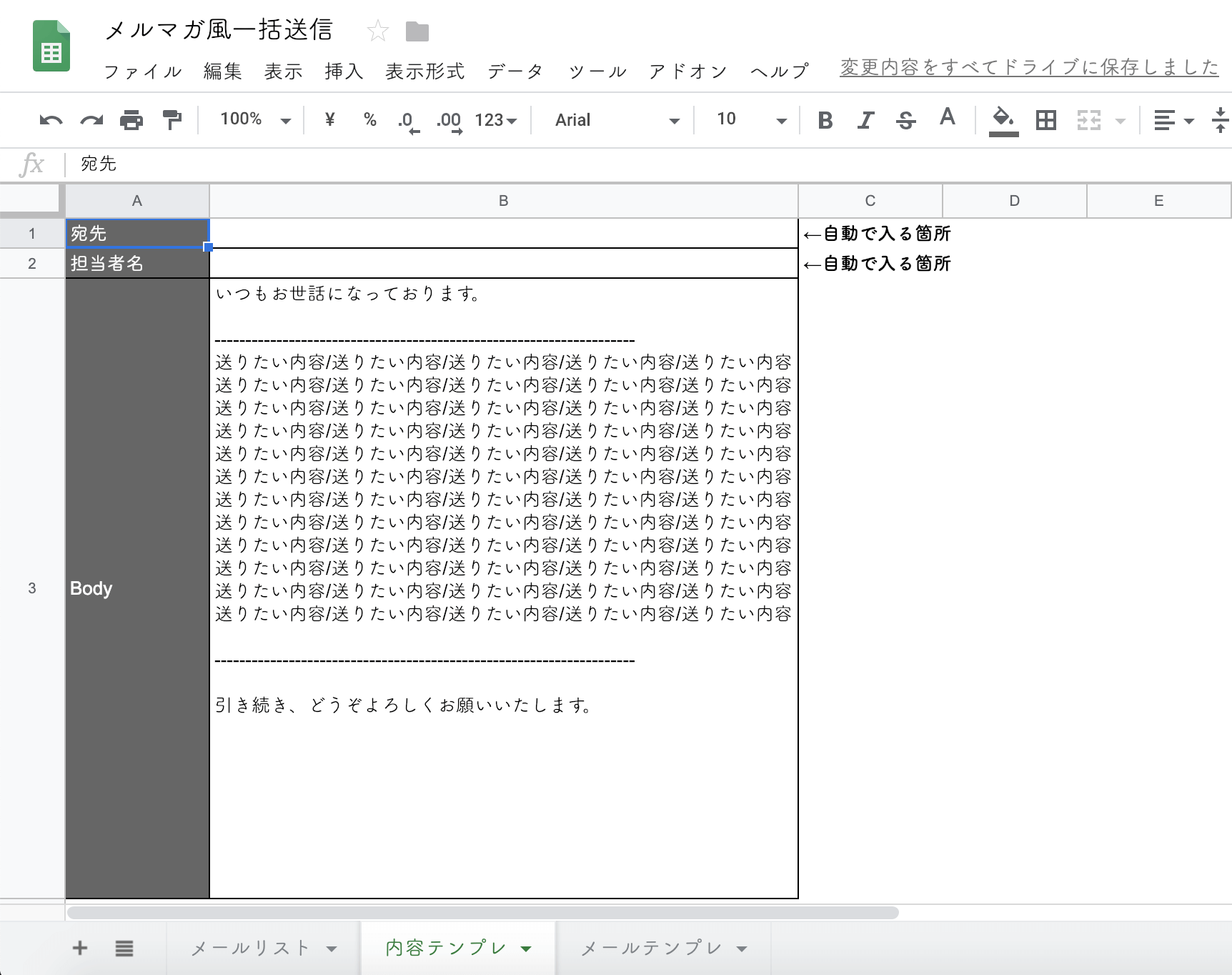Select the Body cell in column A
The width and height of the screenshot is (1232, 975).
coord(137,588)
